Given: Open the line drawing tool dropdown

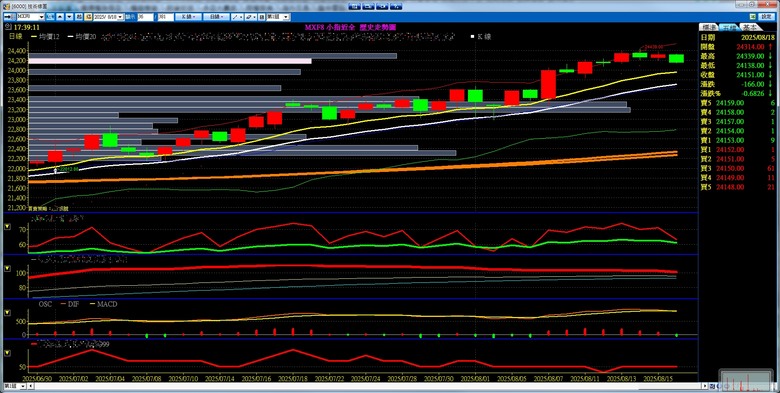Looking at the screenshot, I should 237,17.
